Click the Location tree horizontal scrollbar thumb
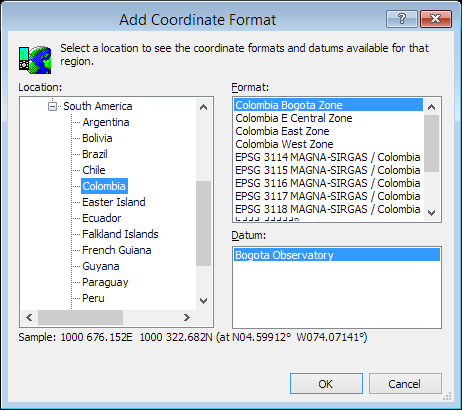The width and height of the screenshot is (462, 410). [x=80, y=317]
